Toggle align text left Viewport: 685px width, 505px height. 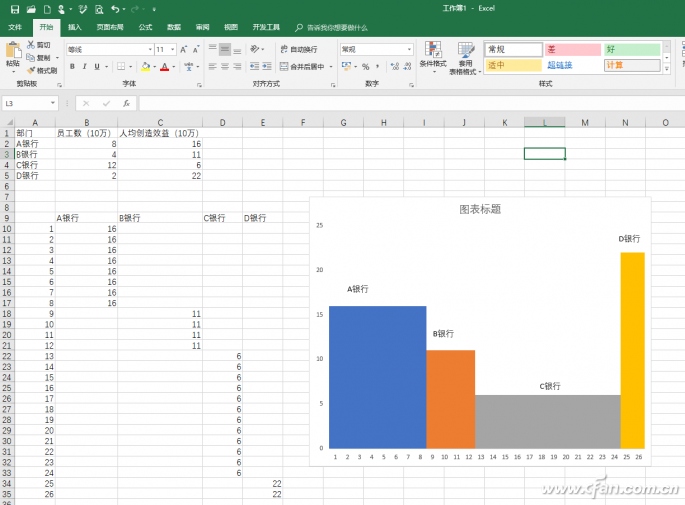coord(213,66)
